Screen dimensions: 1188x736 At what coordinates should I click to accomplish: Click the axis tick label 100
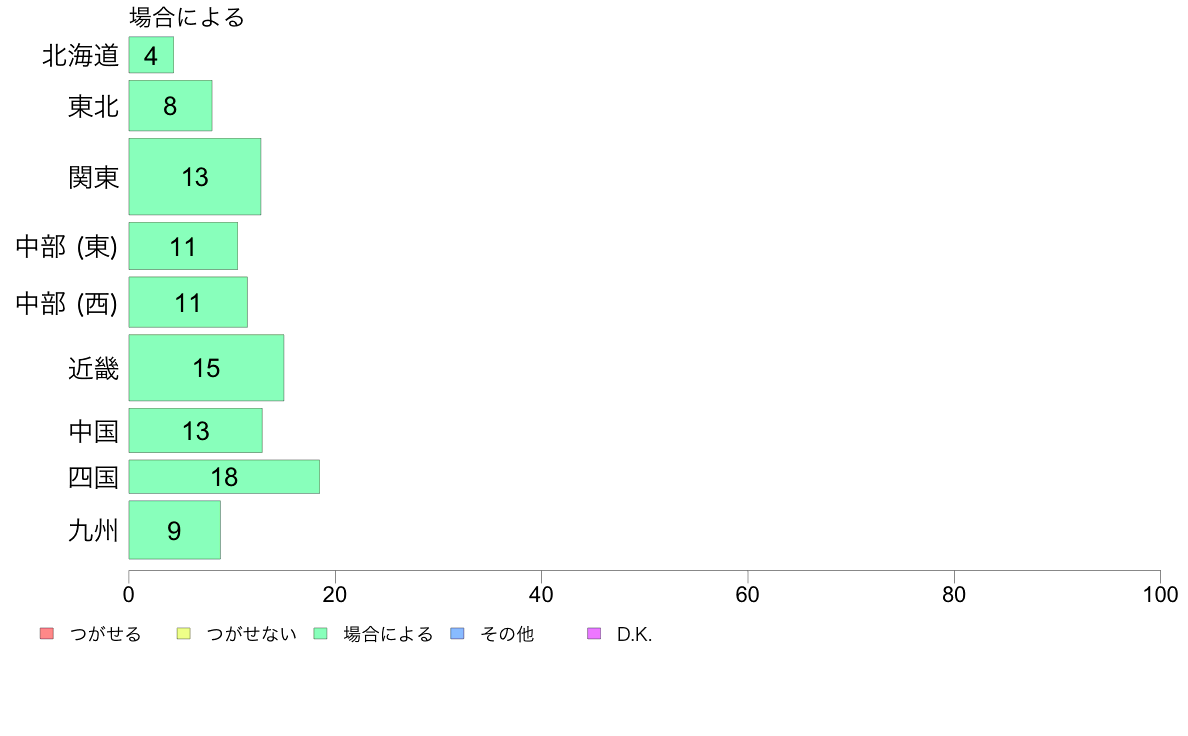pos(1160,595)
